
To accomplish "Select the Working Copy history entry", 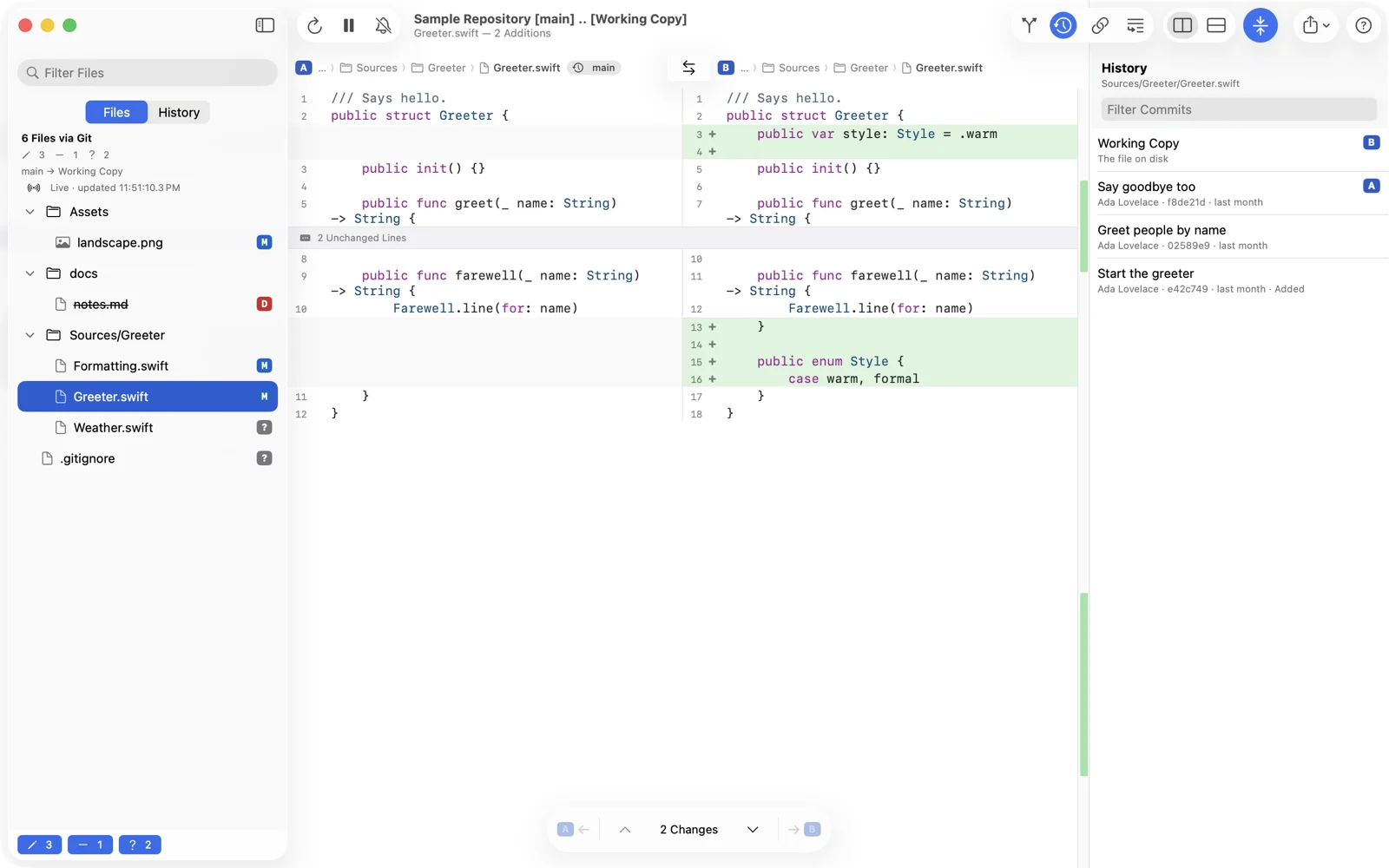I will pyautogui.click(x=1239, y=150).
